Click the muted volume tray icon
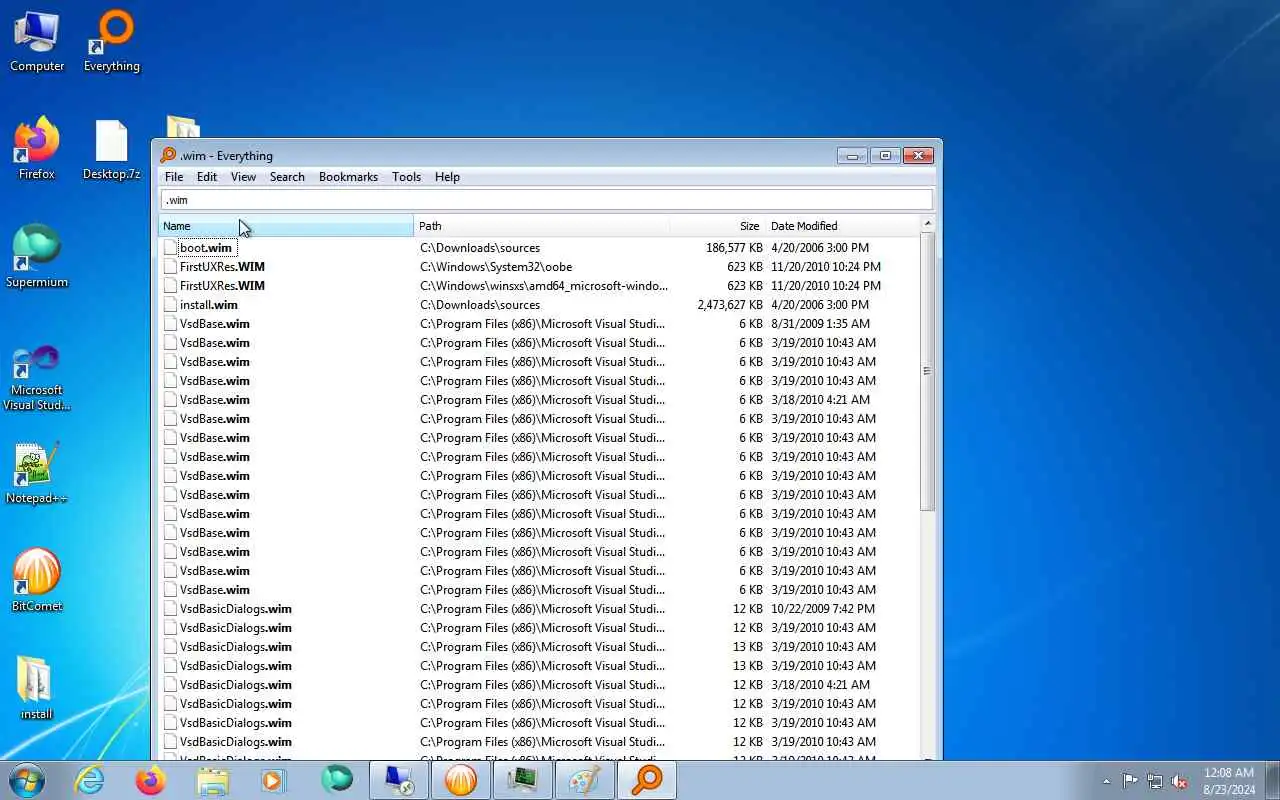This screenshot has width=1280, height=800. pos(1180,781)
